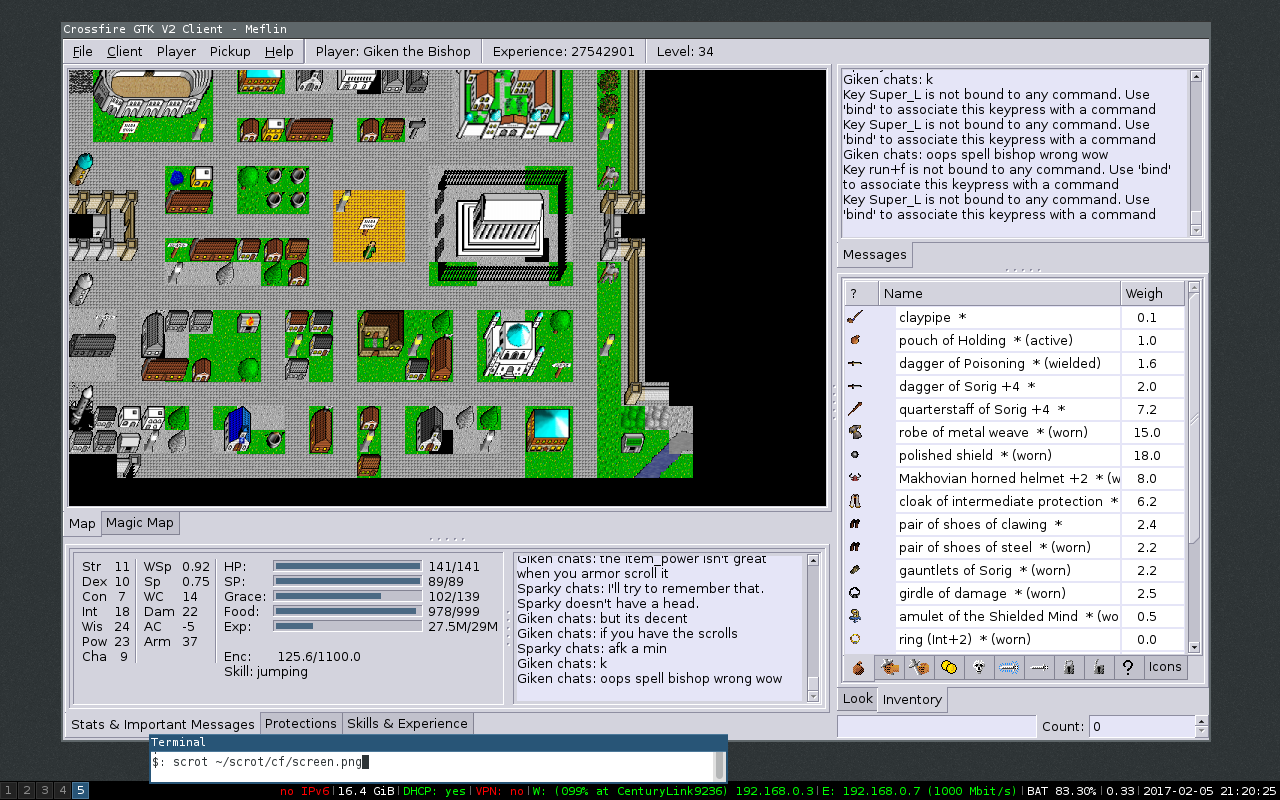
Task: Switch to workspace 3 in status bar
Action: click(x=45, y=791)
